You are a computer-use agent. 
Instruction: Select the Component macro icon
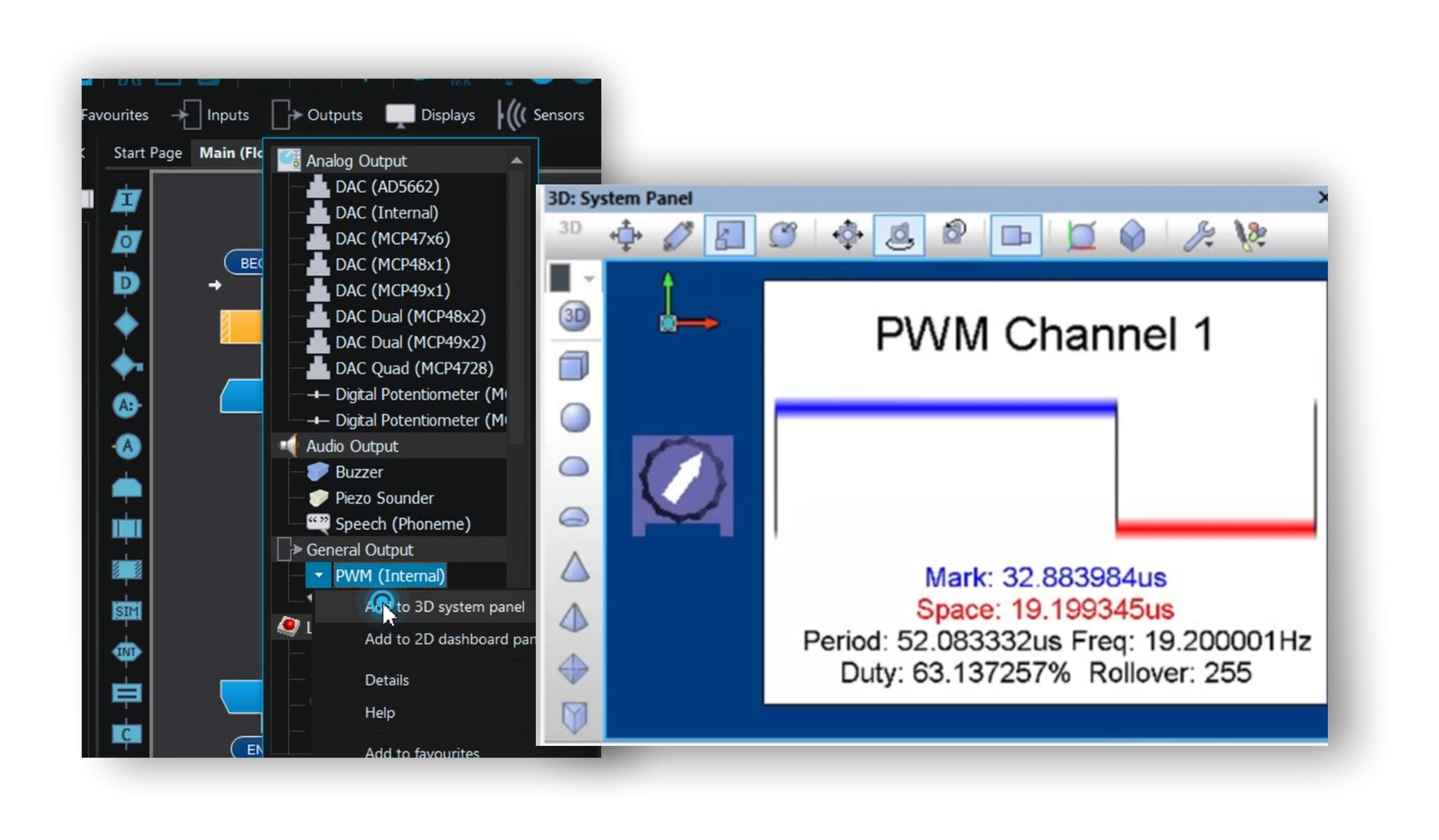(x=126, y=570)
